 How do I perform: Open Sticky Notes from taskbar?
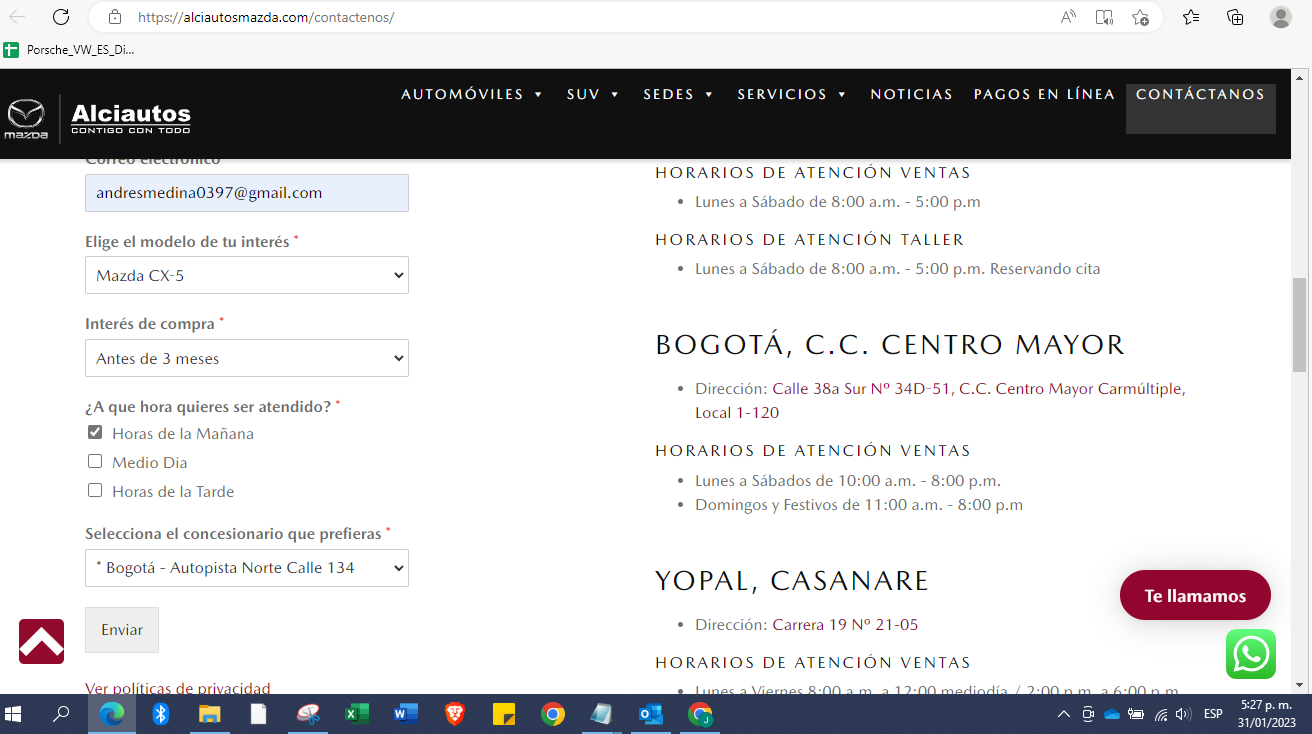pyautogui.click(x=504, y=714)
